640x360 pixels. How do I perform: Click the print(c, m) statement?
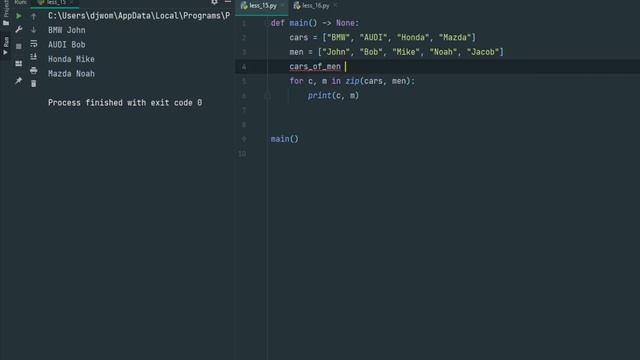click(x=333, y=96)
